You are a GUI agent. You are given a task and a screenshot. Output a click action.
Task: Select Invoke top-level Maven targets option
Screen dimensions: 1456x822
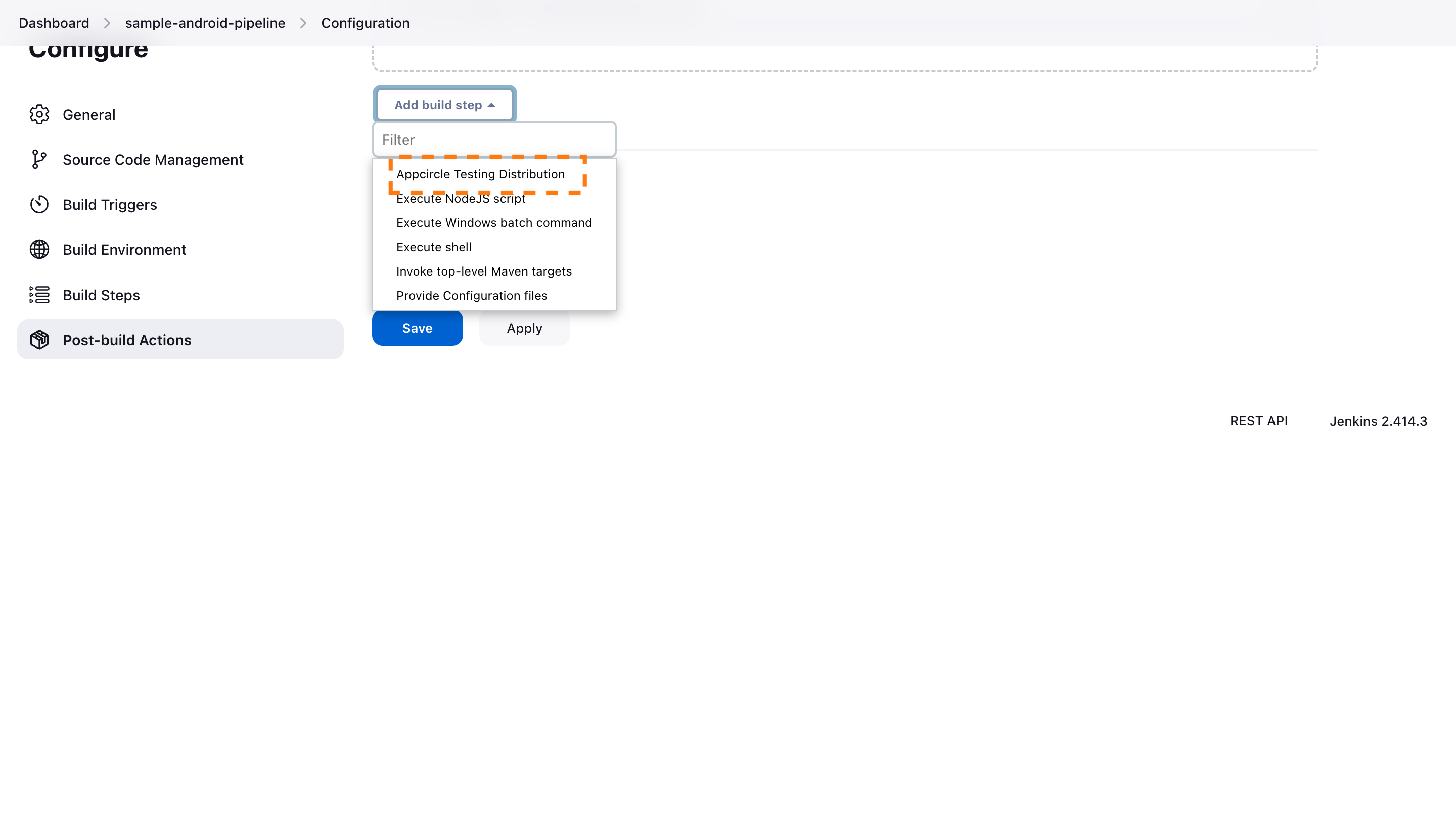pos(483,270)
